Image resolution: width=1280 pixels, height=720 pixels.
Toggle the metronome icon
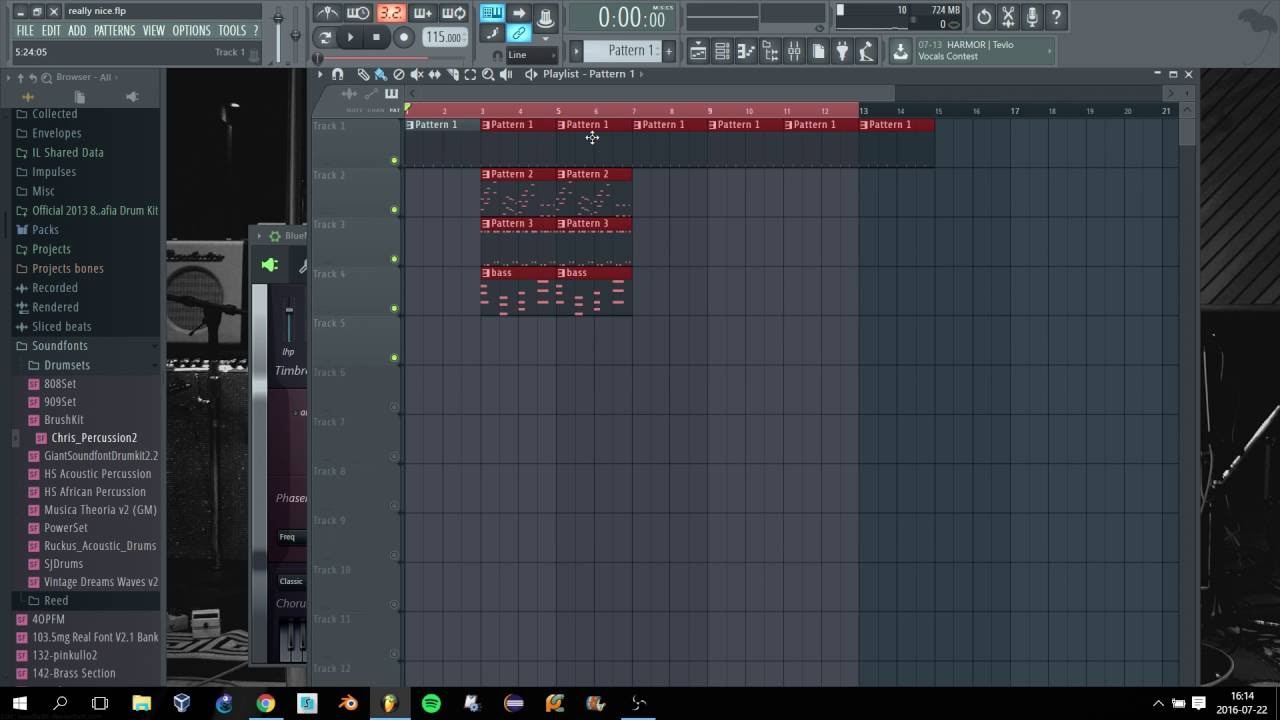[x=327, y=14]
